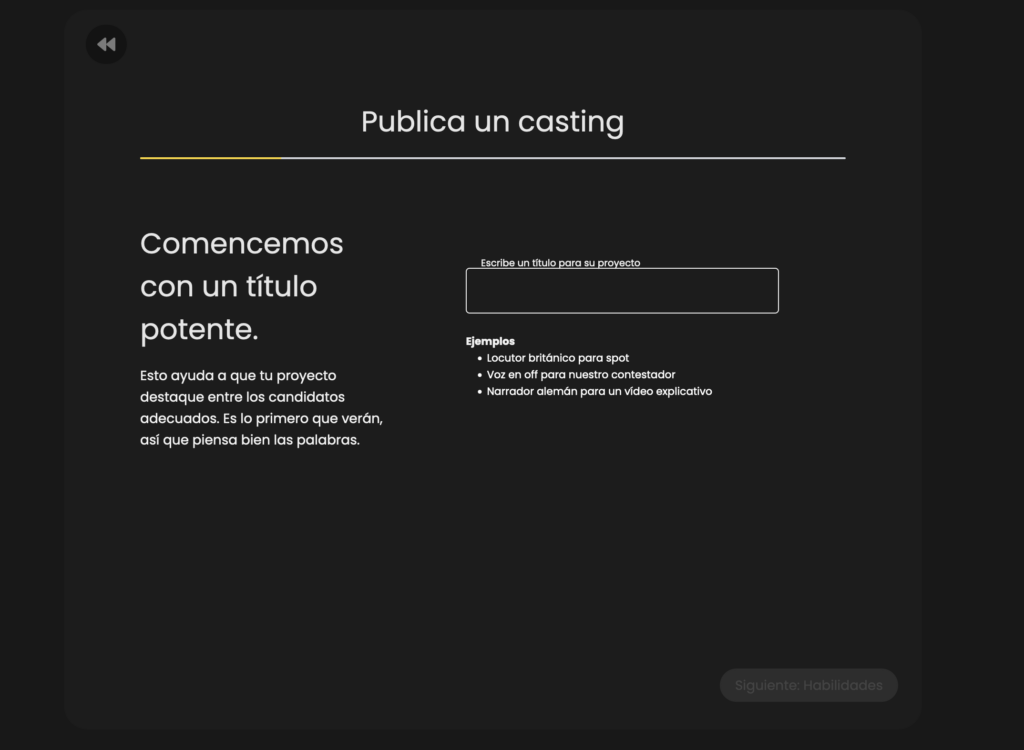Click example 'Locutor británico para spot'

(x=558, y=358)
